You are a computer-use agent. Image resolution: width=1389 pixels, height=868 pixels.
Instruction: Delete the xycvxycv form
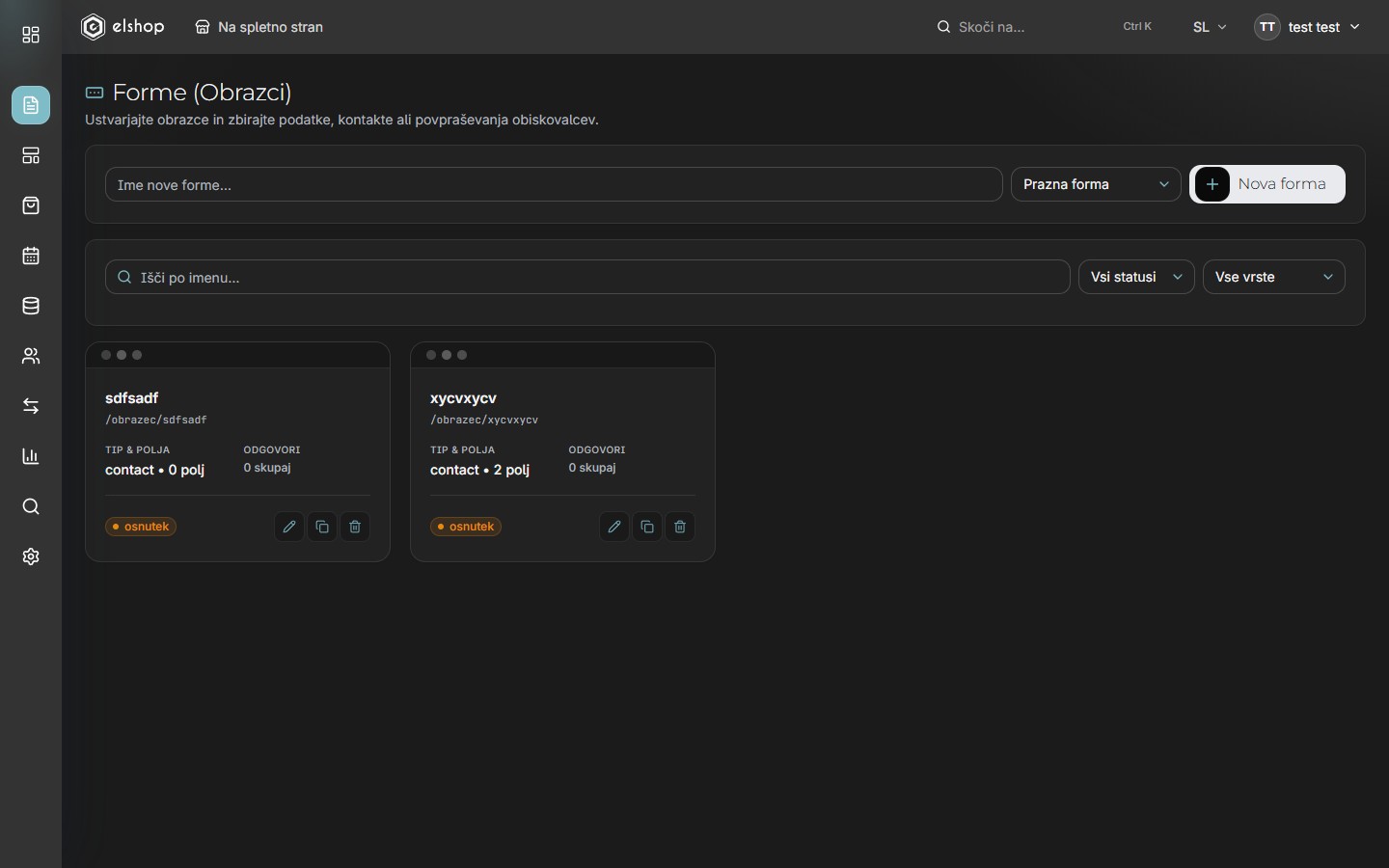(x=680, y=527)
